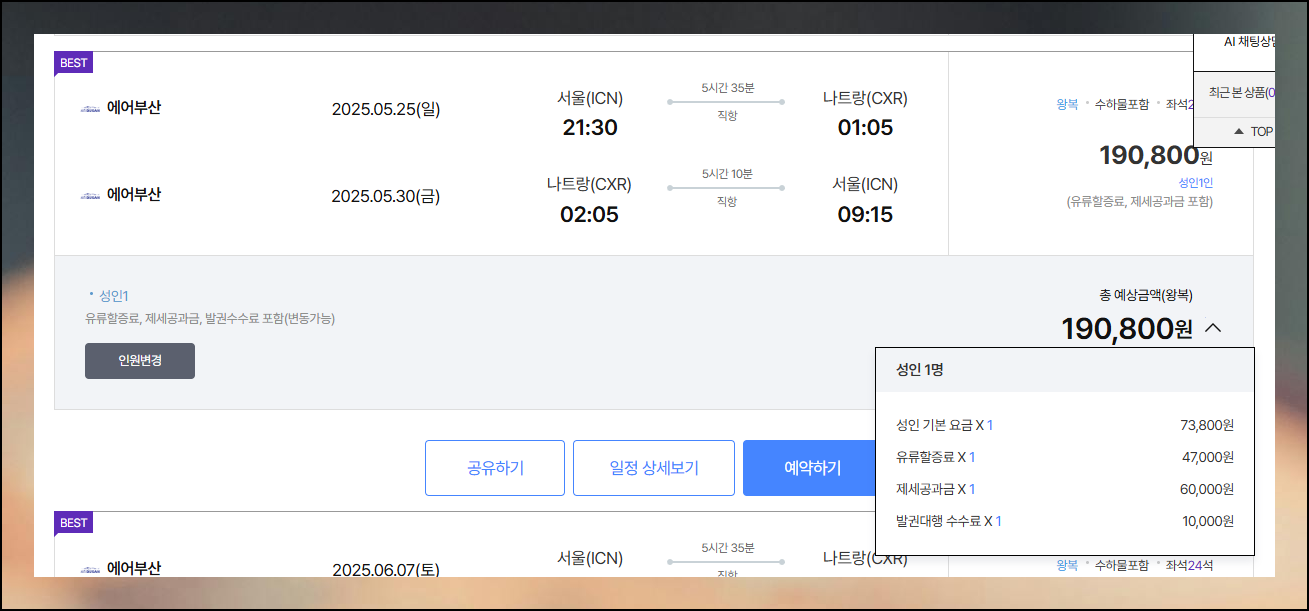
Task: Click the 5시간 10분 flight duration
Action: tap(727, 174)
